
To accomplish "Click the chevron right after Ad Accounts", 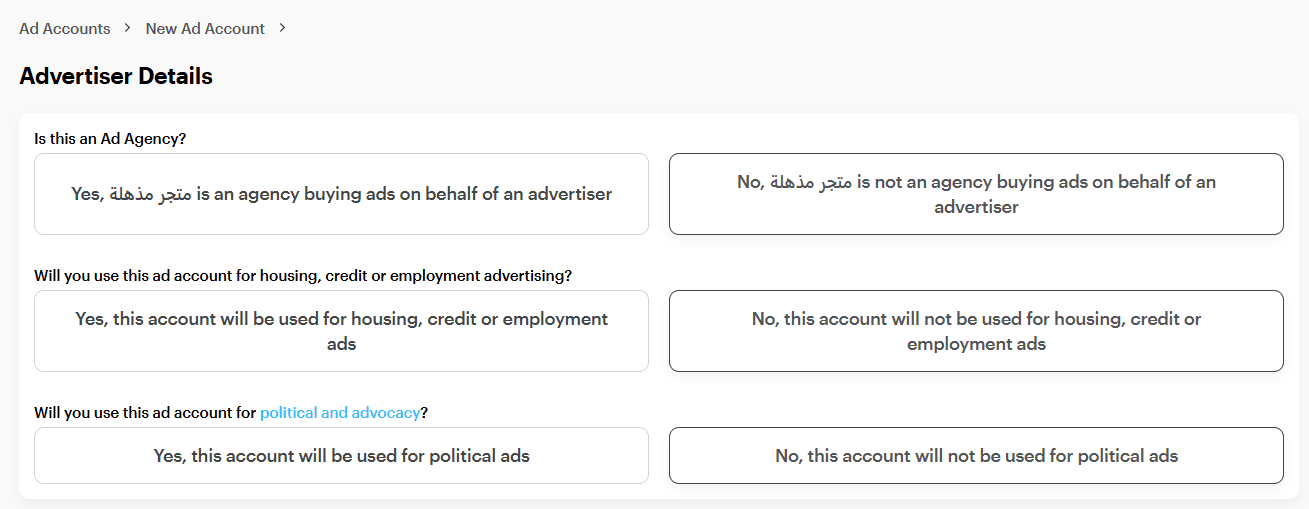I will tap(128, 28).
